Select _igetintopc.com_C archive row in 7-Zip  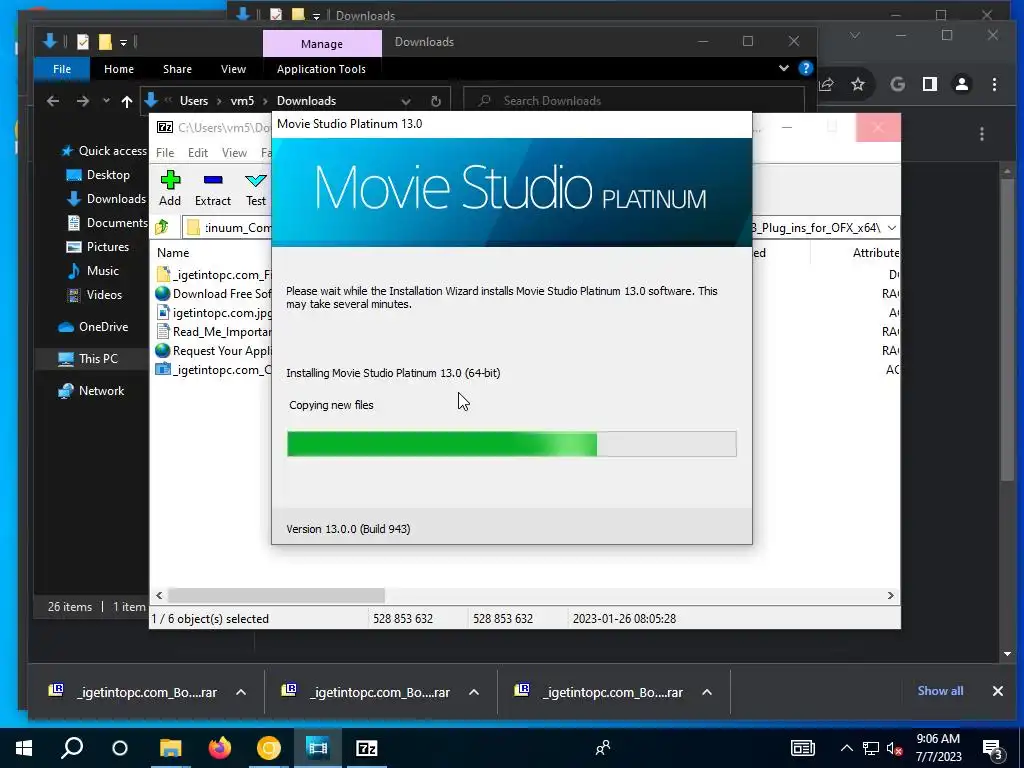[214, 370]
